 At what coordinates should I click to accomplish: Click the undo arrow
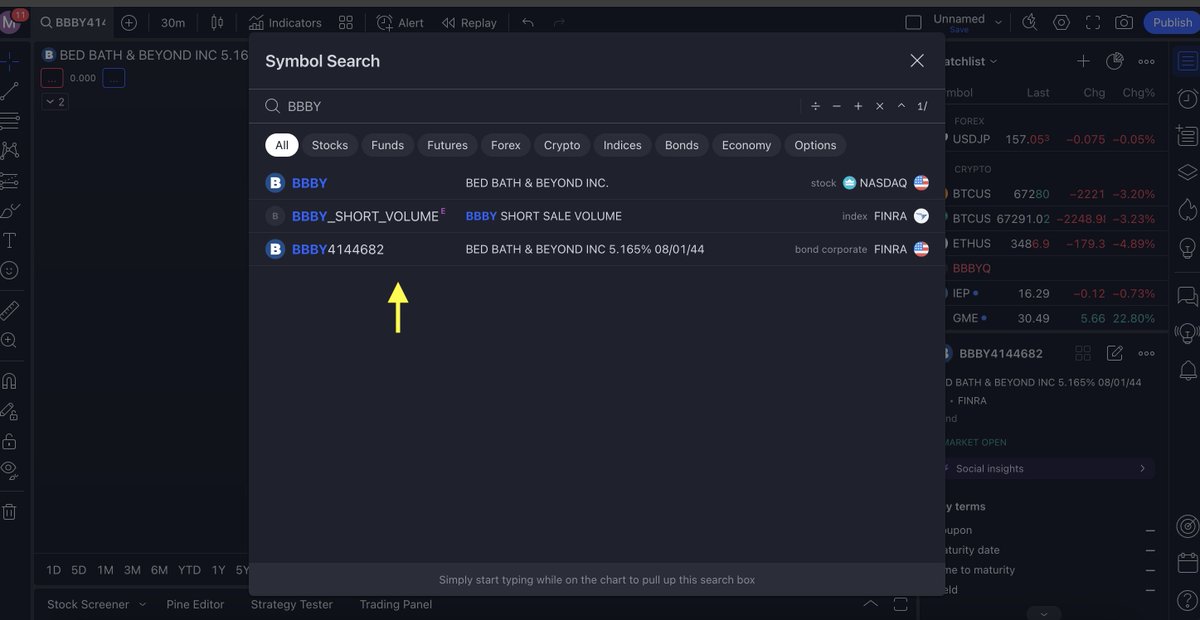(528, 22)
